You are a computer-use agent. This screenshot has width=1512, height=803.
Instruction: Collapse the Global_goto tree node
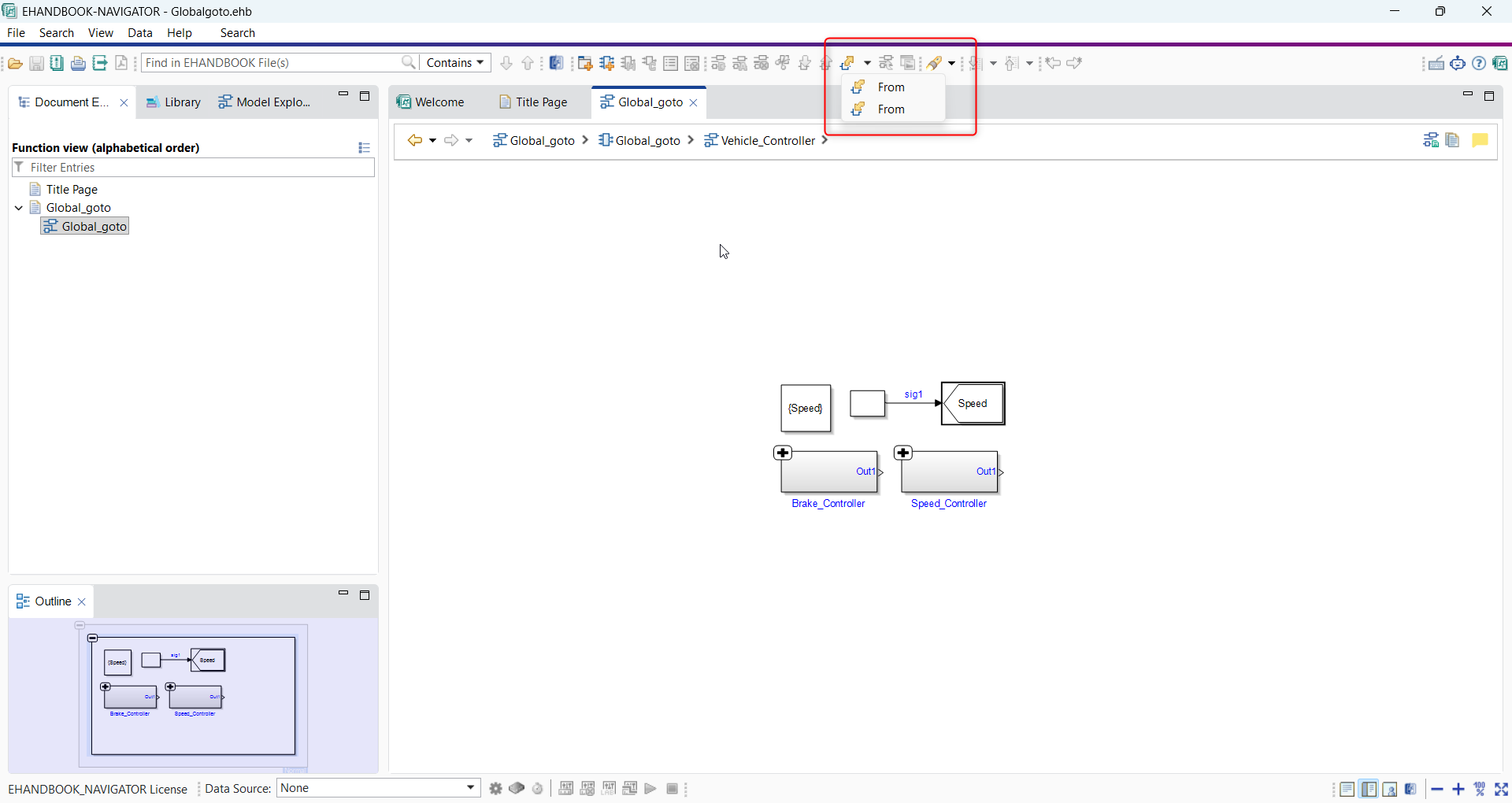point(19,208)
